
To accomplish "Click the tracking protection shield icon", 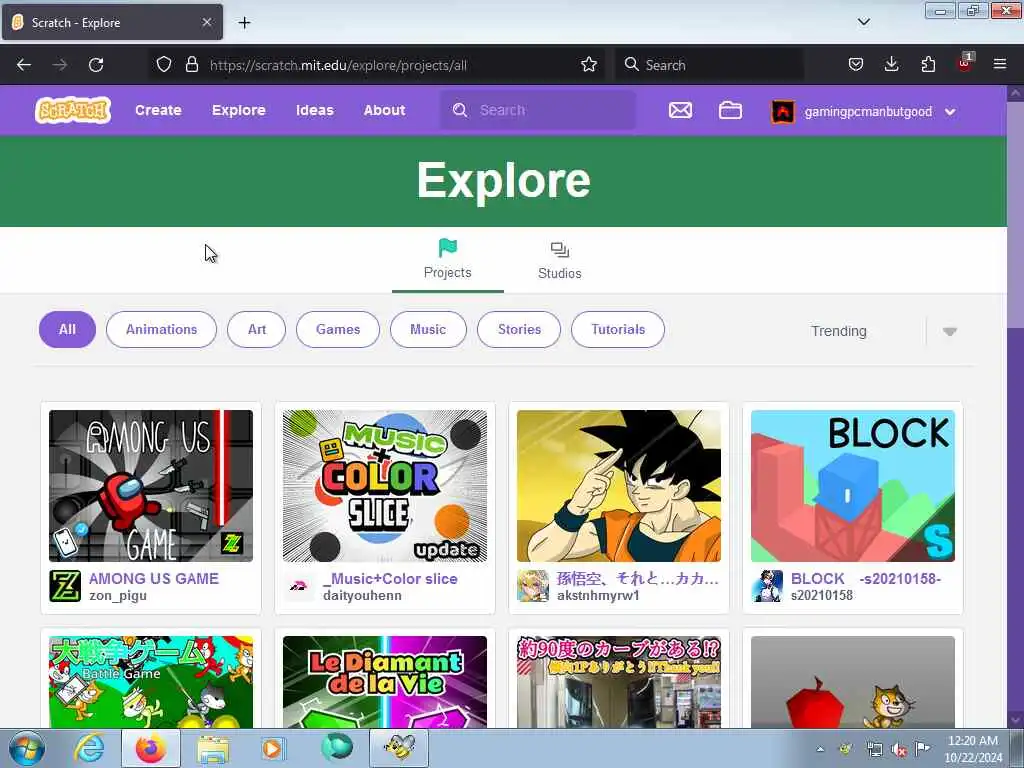I will point(164,65).
